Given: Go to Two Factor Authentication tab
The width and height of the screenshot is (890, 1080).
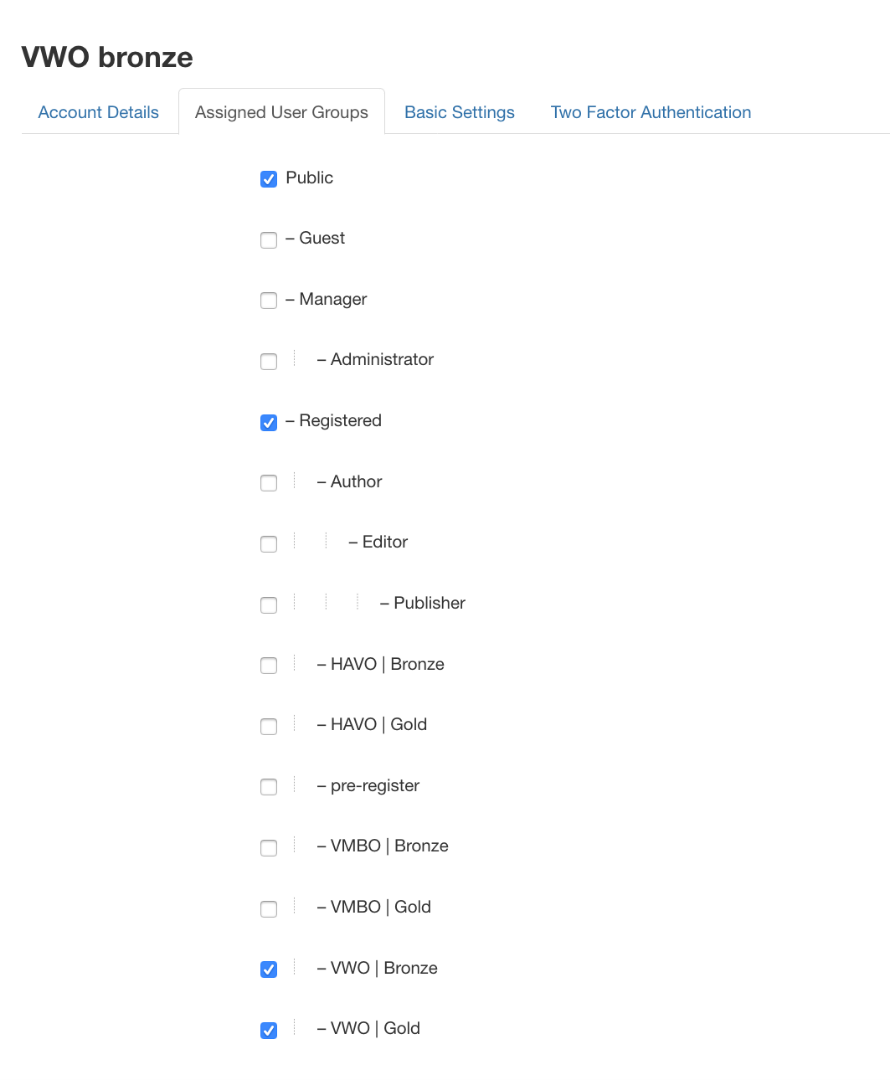Looking at the screenshot, I should click(650, 112).
